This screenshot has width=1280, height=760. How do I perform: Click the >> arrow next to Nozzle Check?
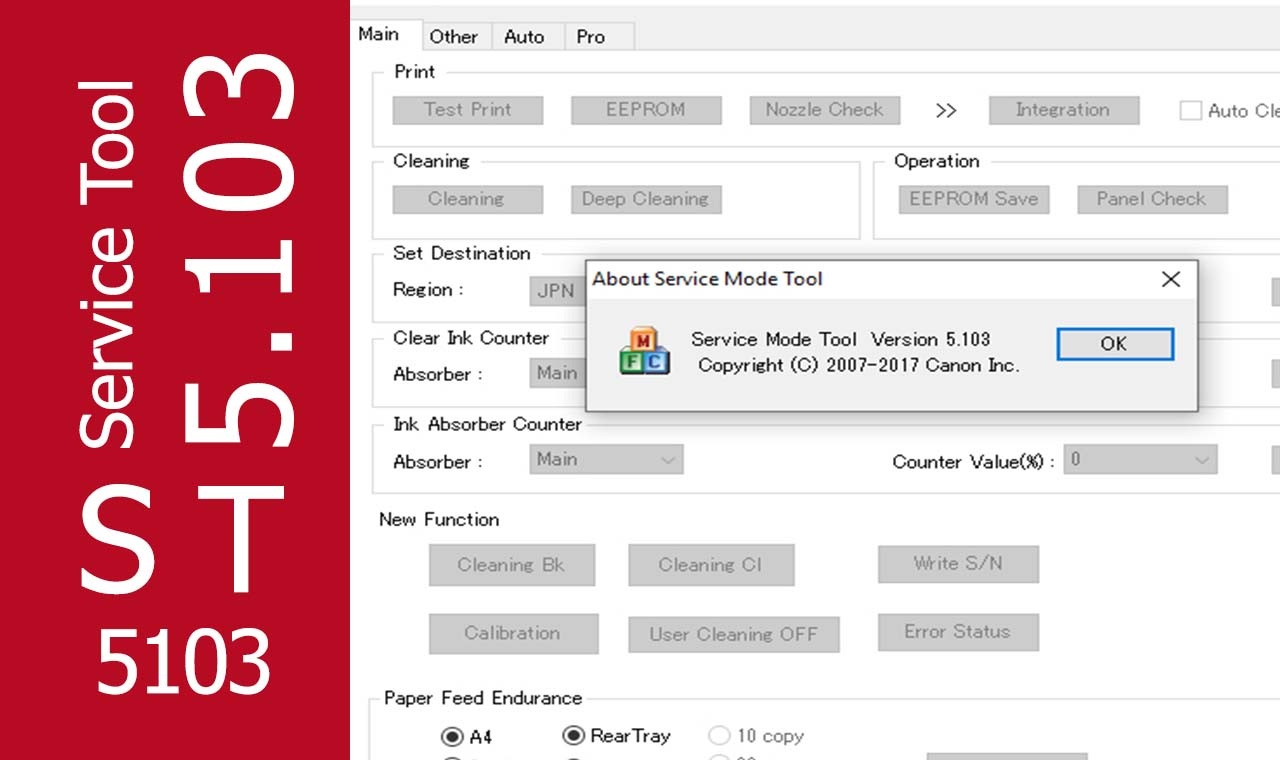point(946,111)
